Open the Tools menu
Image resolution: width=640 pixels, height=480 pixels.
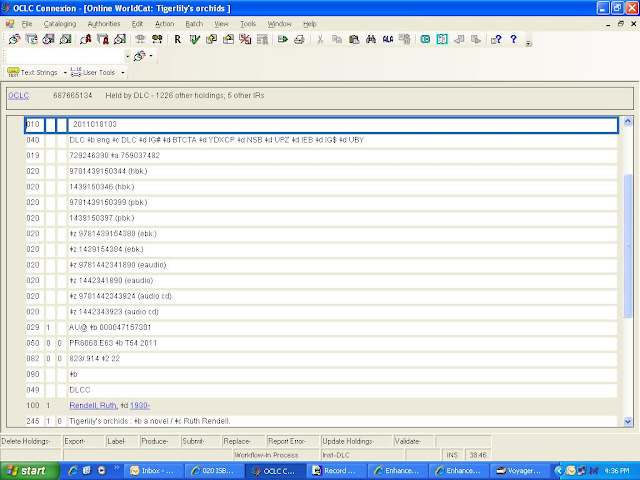[x=248, y=24]
